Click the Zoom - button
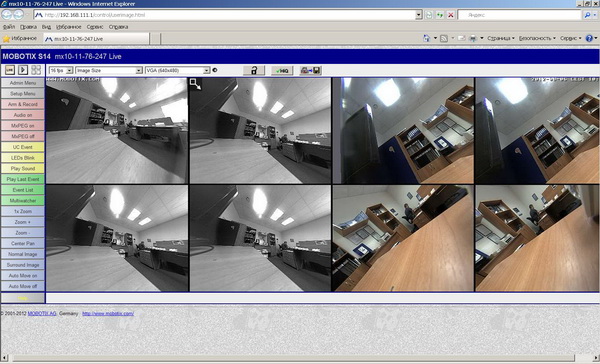The height and width of the screenshot is (364, 600). pos(23,233)
